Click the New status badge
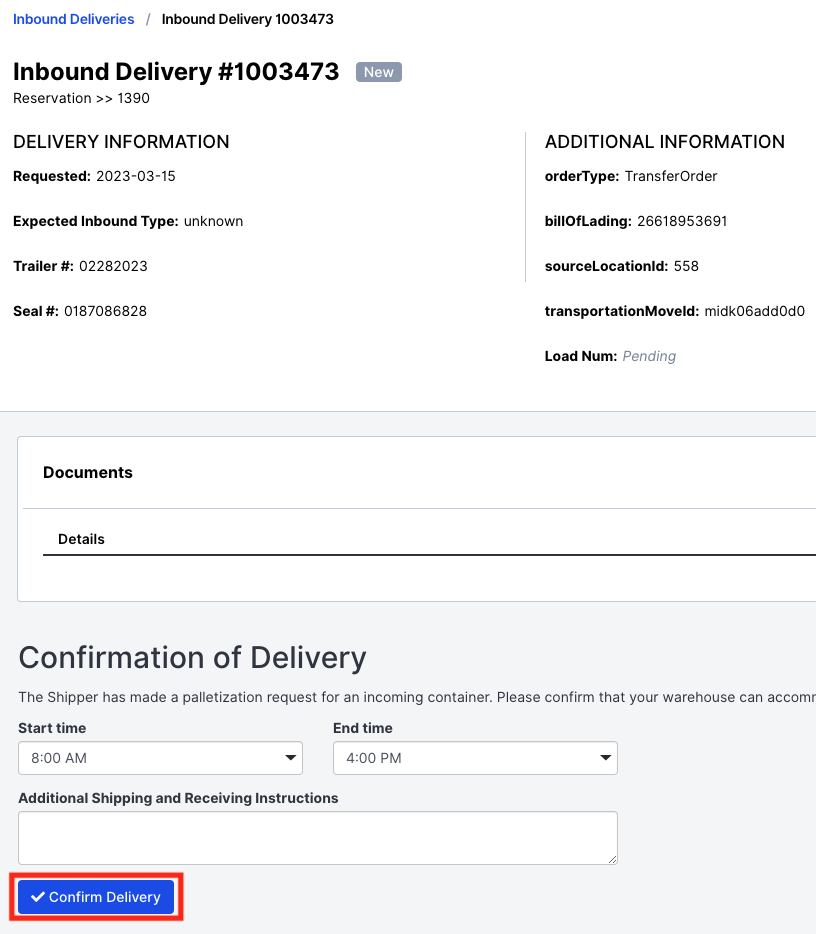This screenshot has width=816, height=934. pyautogui.click(x=378, y=71)
